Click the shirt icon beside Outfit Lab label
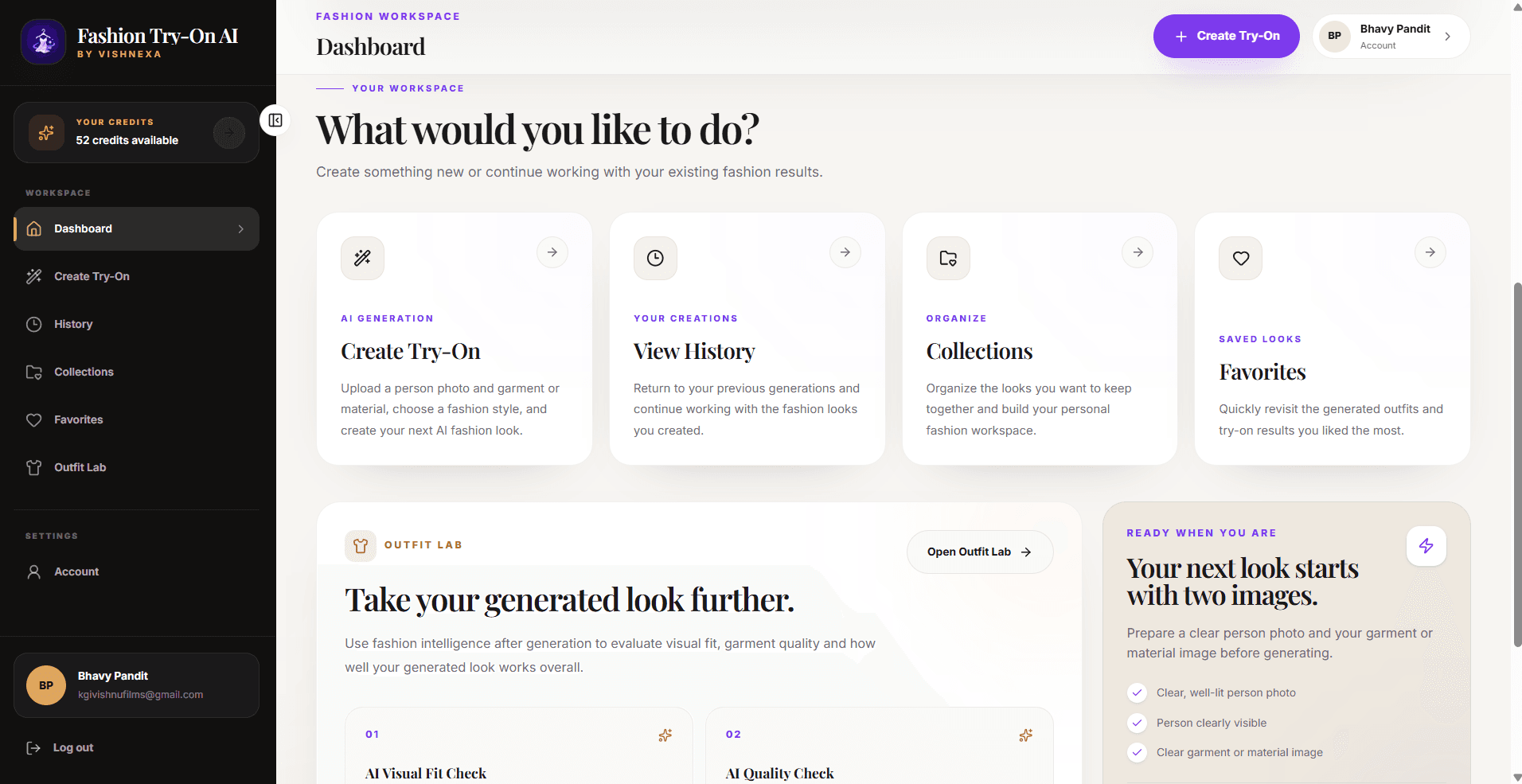This screenshot has width=1522, height=784. [361, 546]
